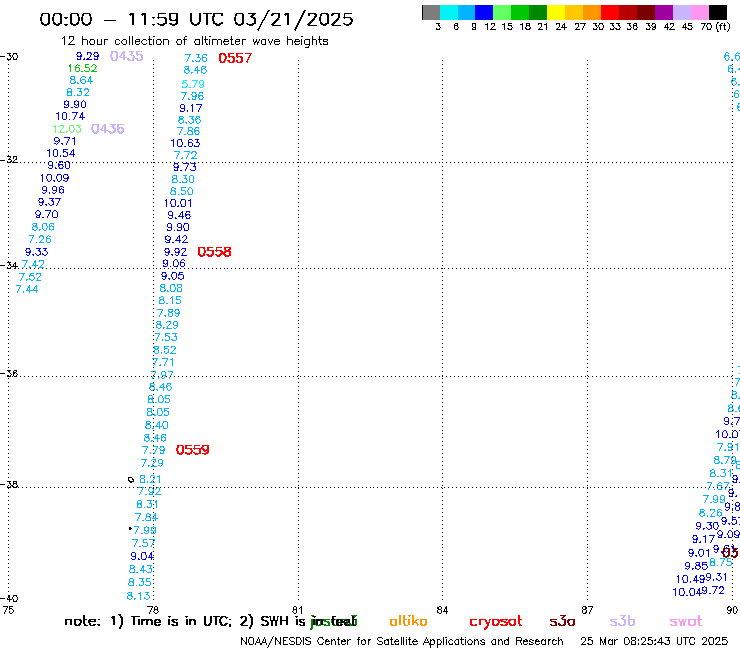Select the date range title '00:00 – 11:59 UTC 03/21/2025'
The width and height of the screenshot is (740, 650).
click(196, 20)
